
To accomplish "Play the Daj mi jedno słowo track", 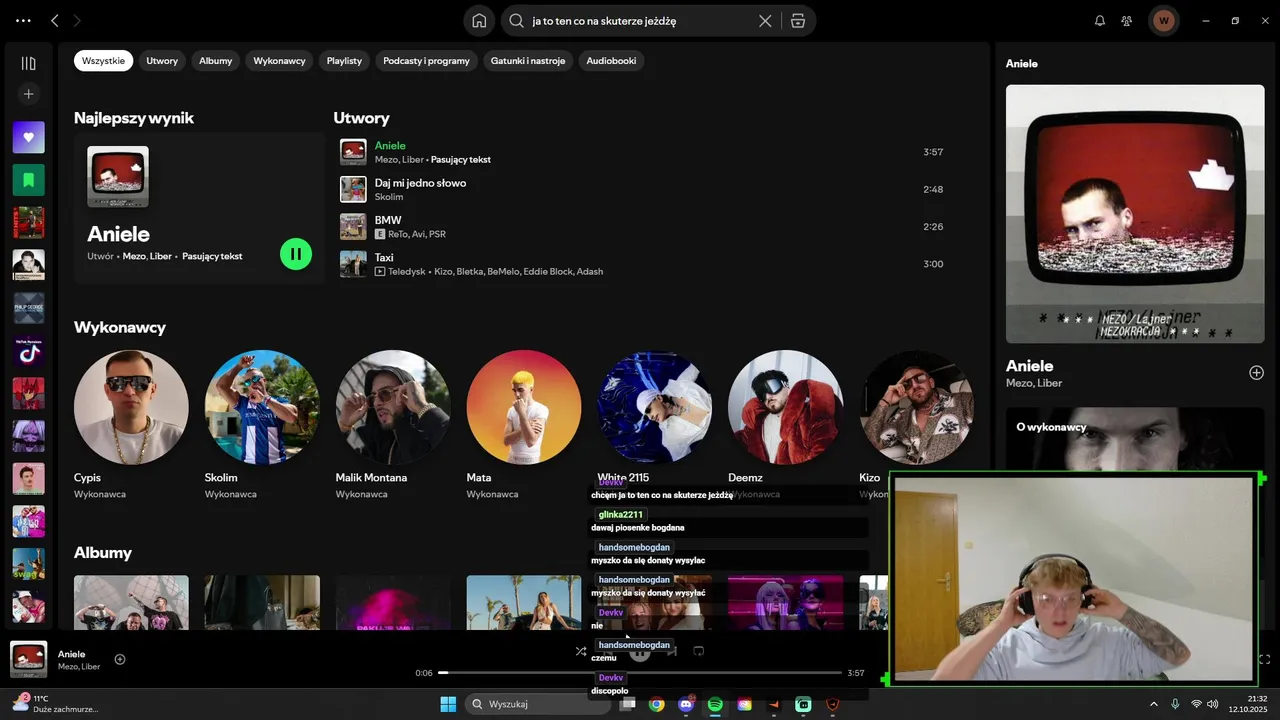I will [x=645, y=189].
